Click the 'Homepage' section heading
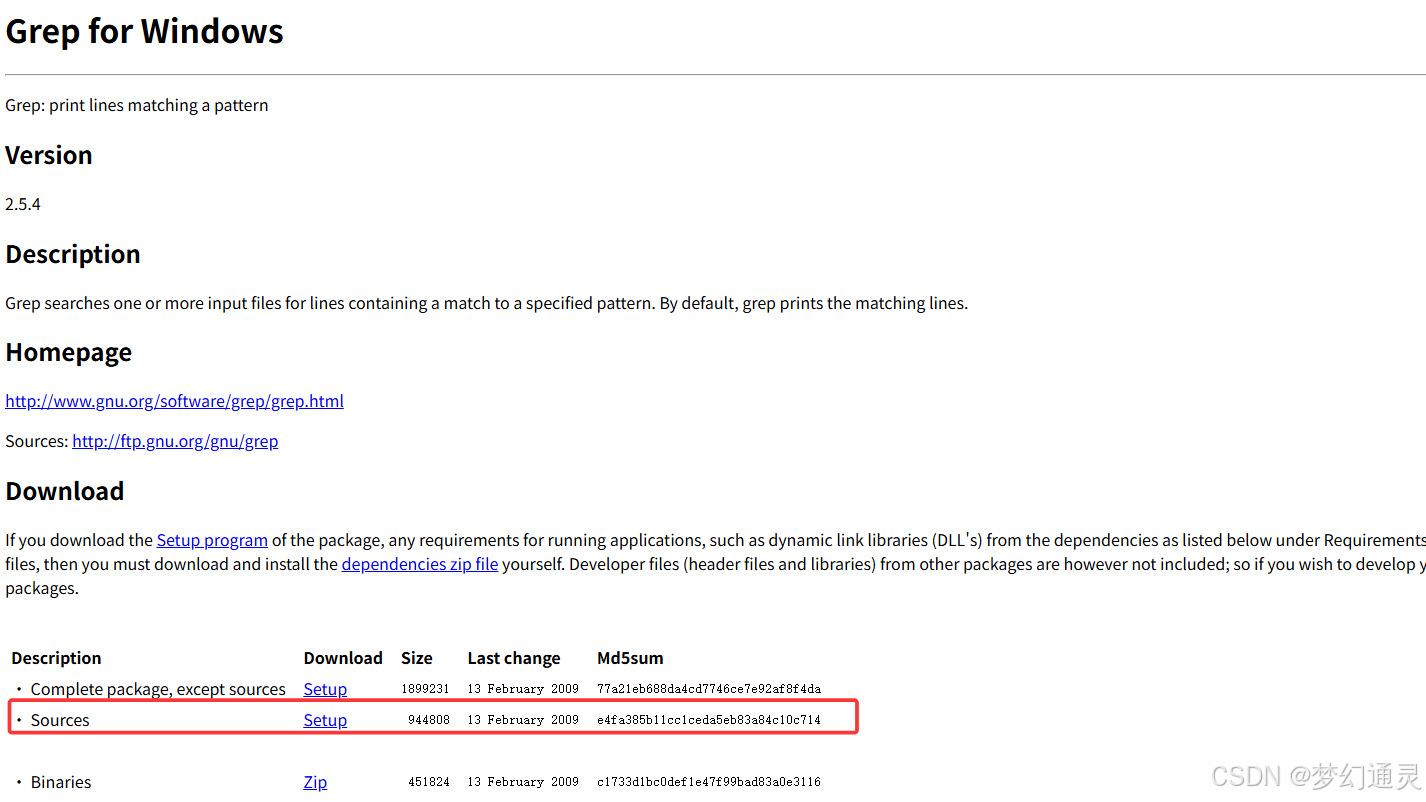Screen dimensions: 1426x802 pyautogui.click(x=69, y=352)
